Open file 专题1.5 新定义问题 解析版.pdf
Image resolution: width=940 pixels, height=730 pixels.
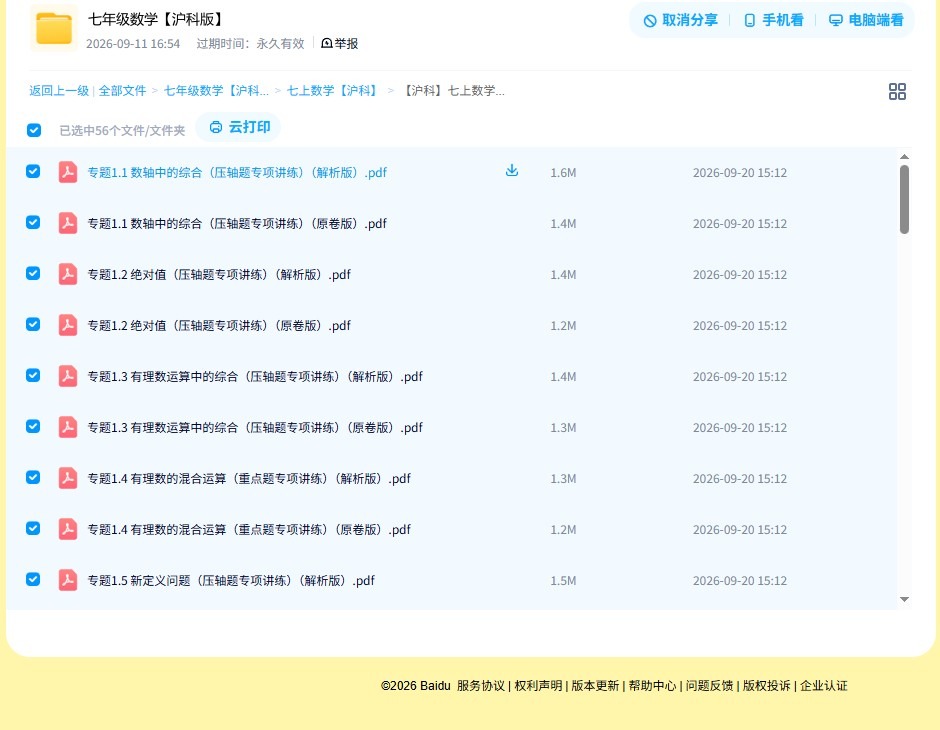231,580
